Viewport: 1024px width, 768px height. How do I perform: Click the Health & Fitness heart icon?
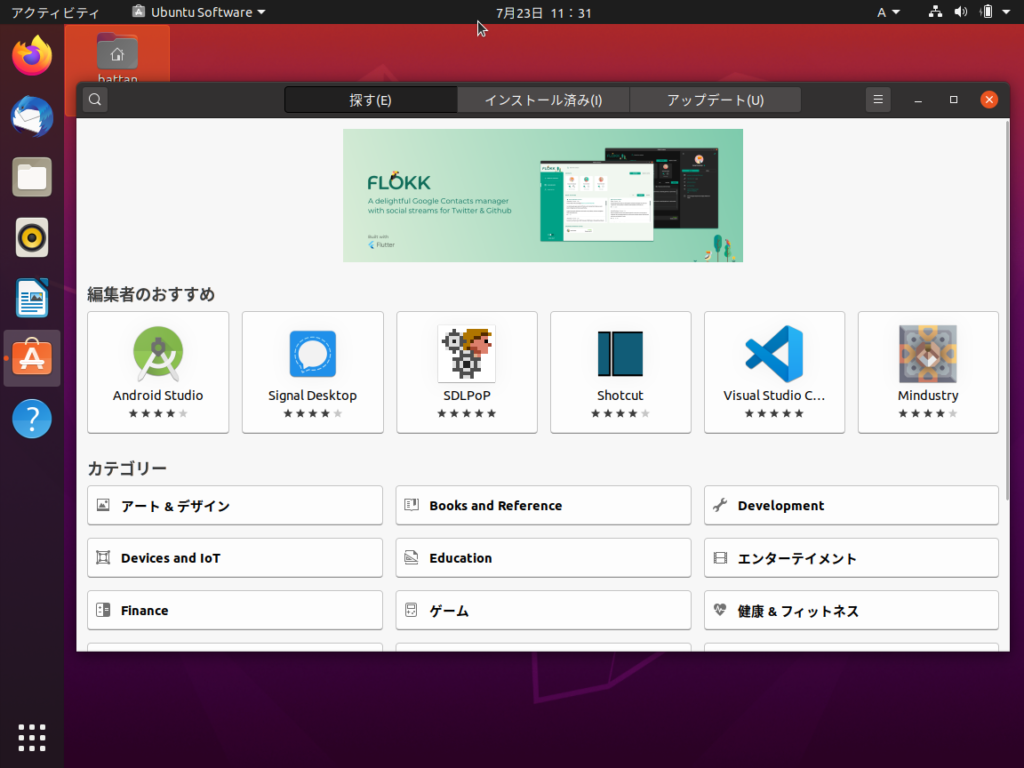click(720, 610)
